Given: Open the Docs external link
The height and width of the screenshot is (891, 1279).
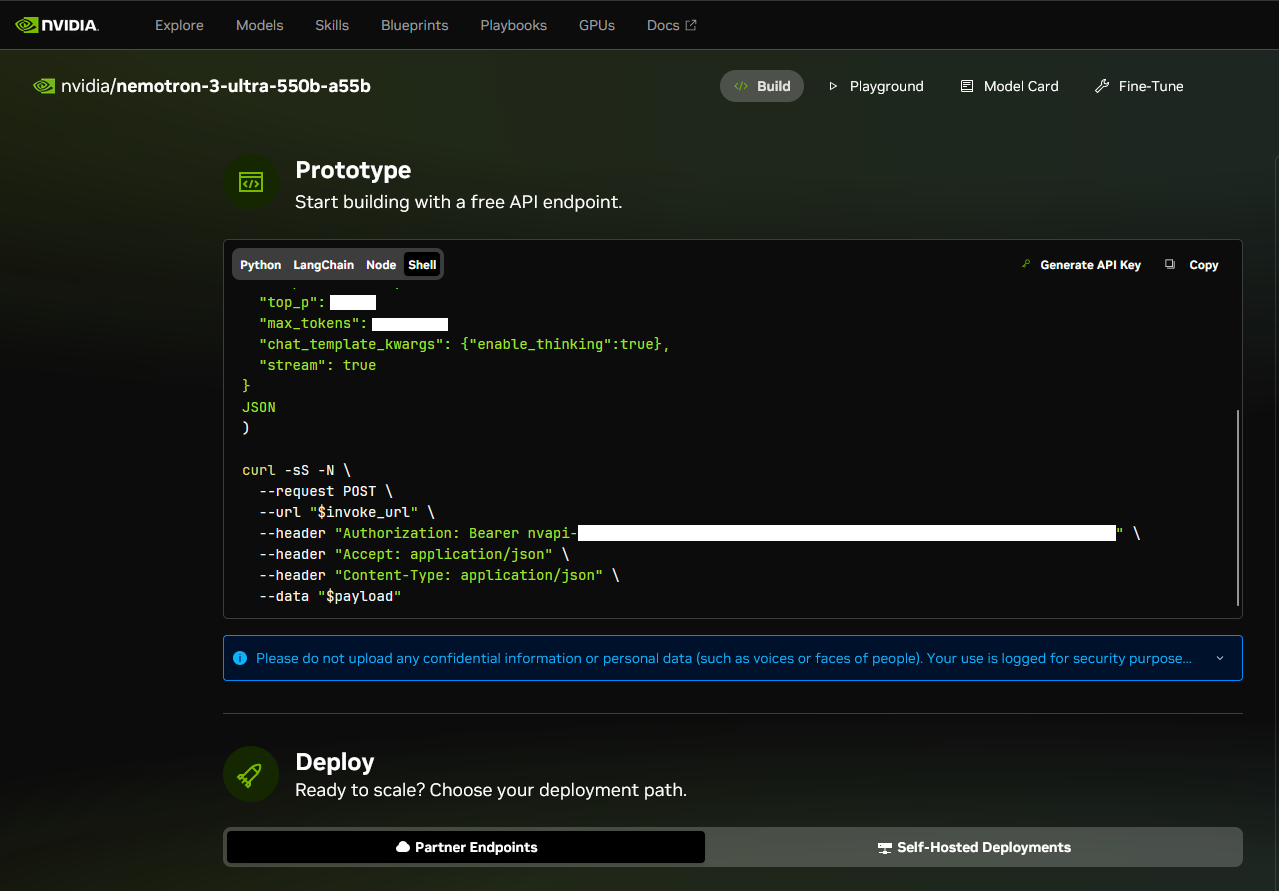Looking at the screenshot, I should tap(671, 25).
